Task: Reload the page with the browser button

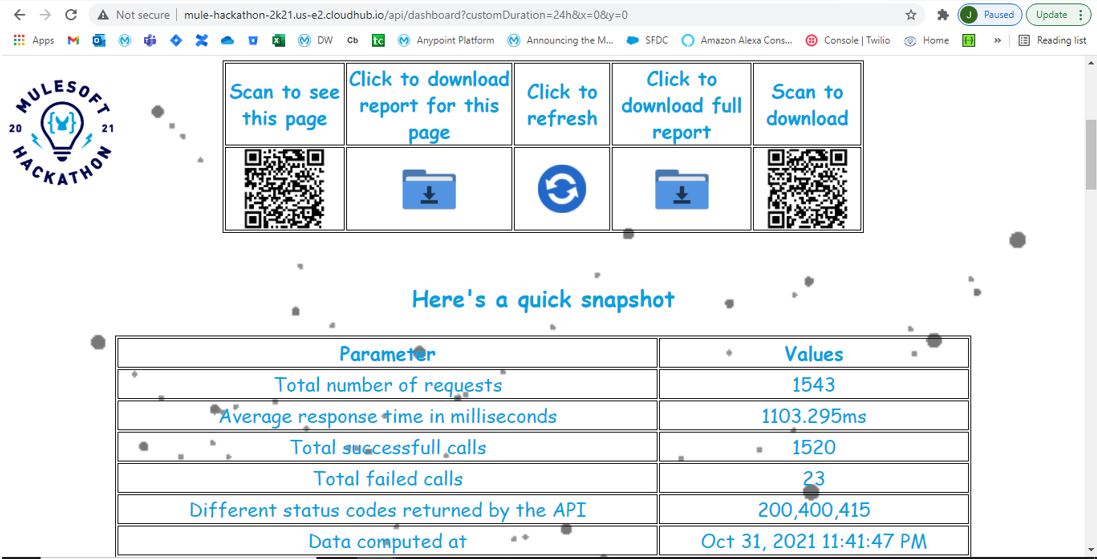Action: [x=71, y=15]
